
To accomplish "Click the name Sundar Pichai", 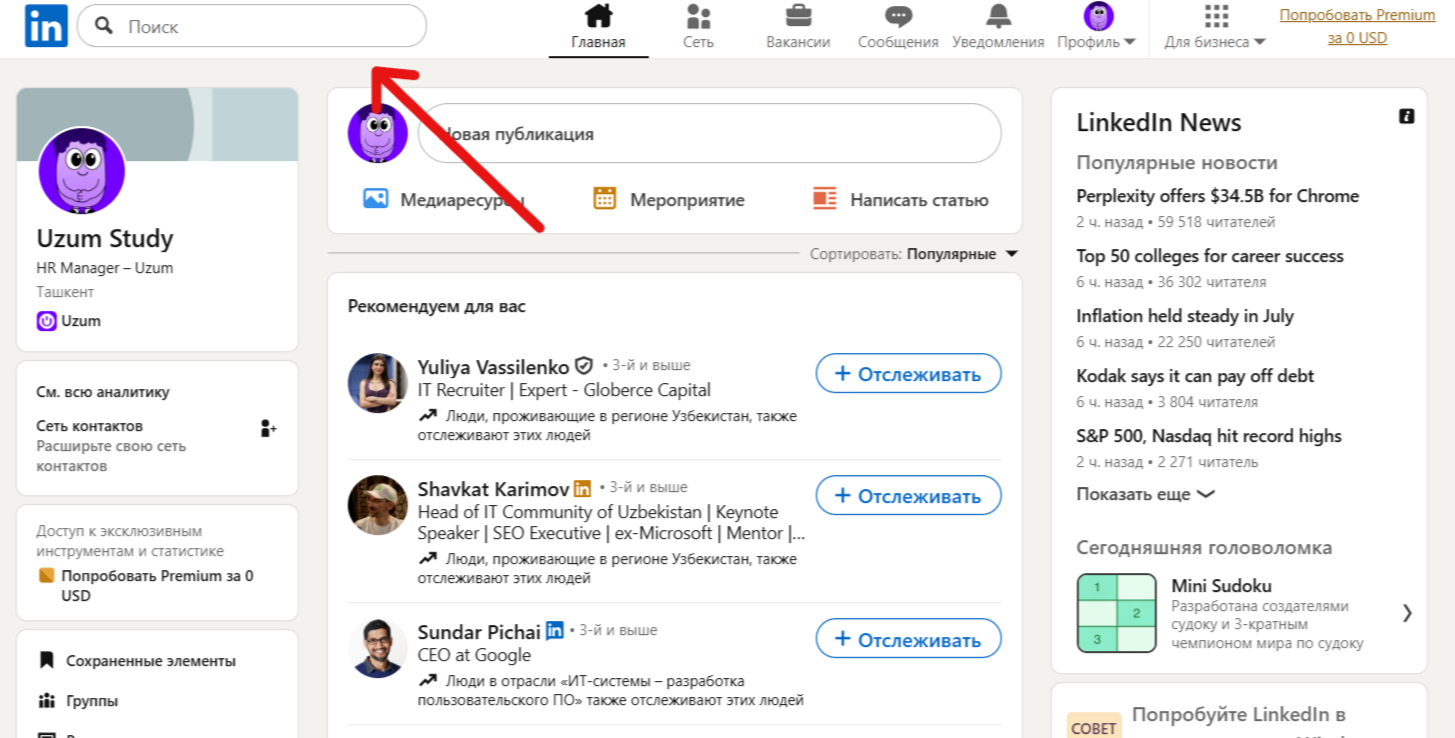I will (479, 632).
